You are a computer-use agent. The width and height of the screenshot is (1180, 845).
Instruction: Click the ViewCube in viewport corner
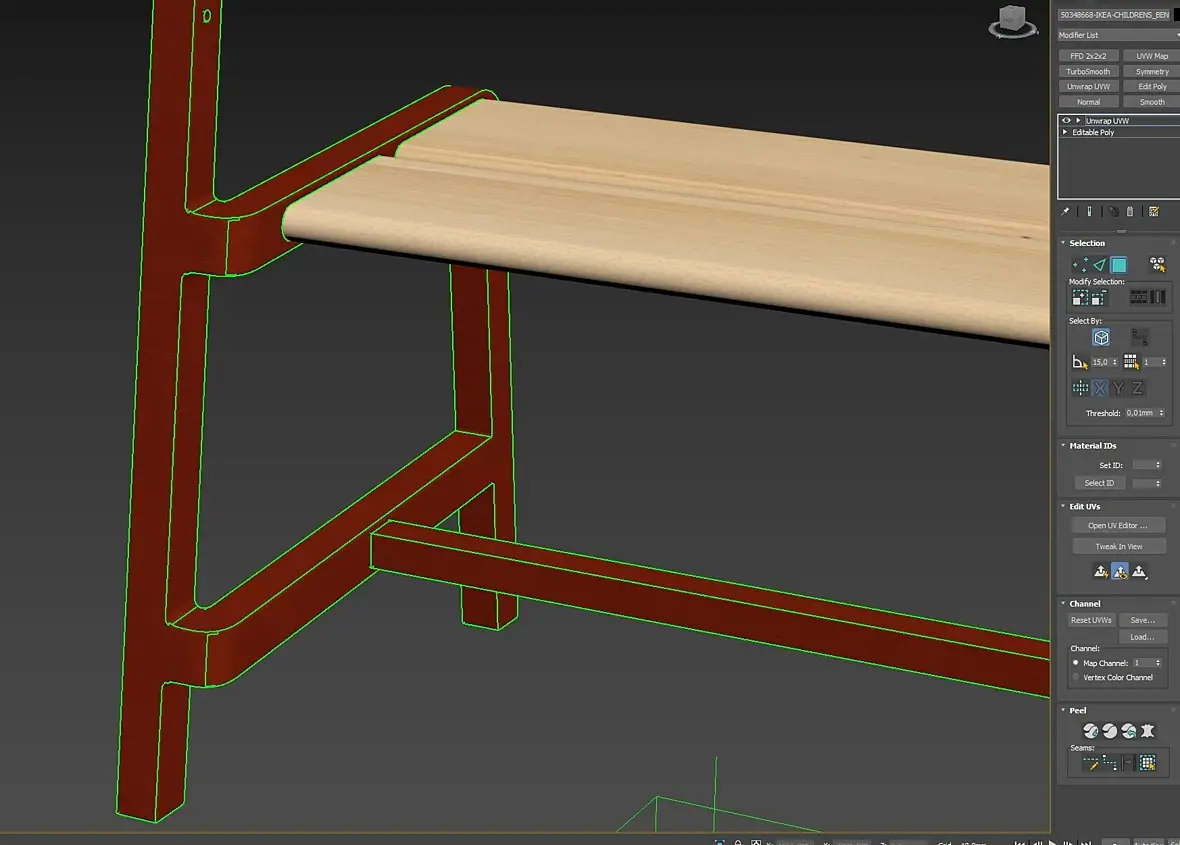1012,21
